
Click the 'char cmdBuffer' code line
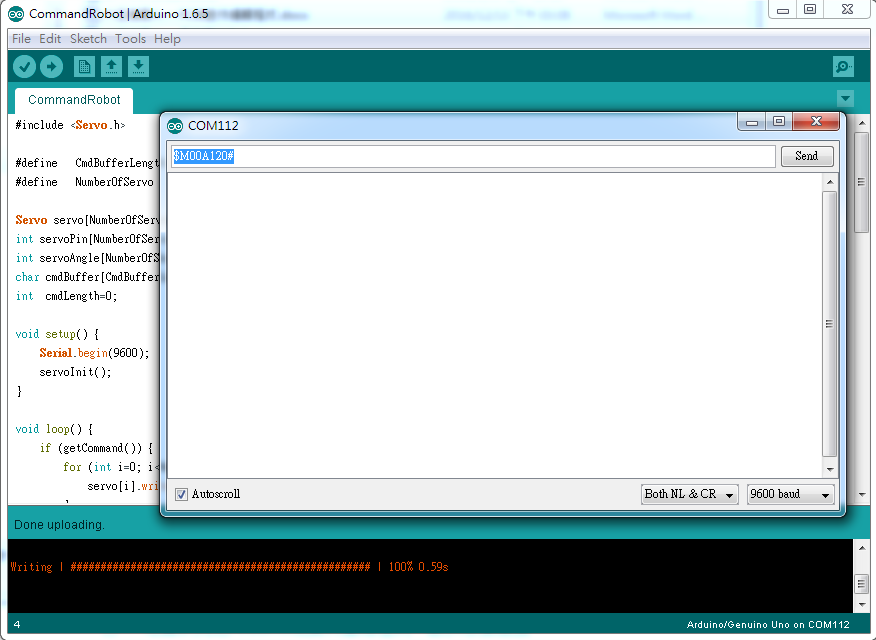[87, 277]
